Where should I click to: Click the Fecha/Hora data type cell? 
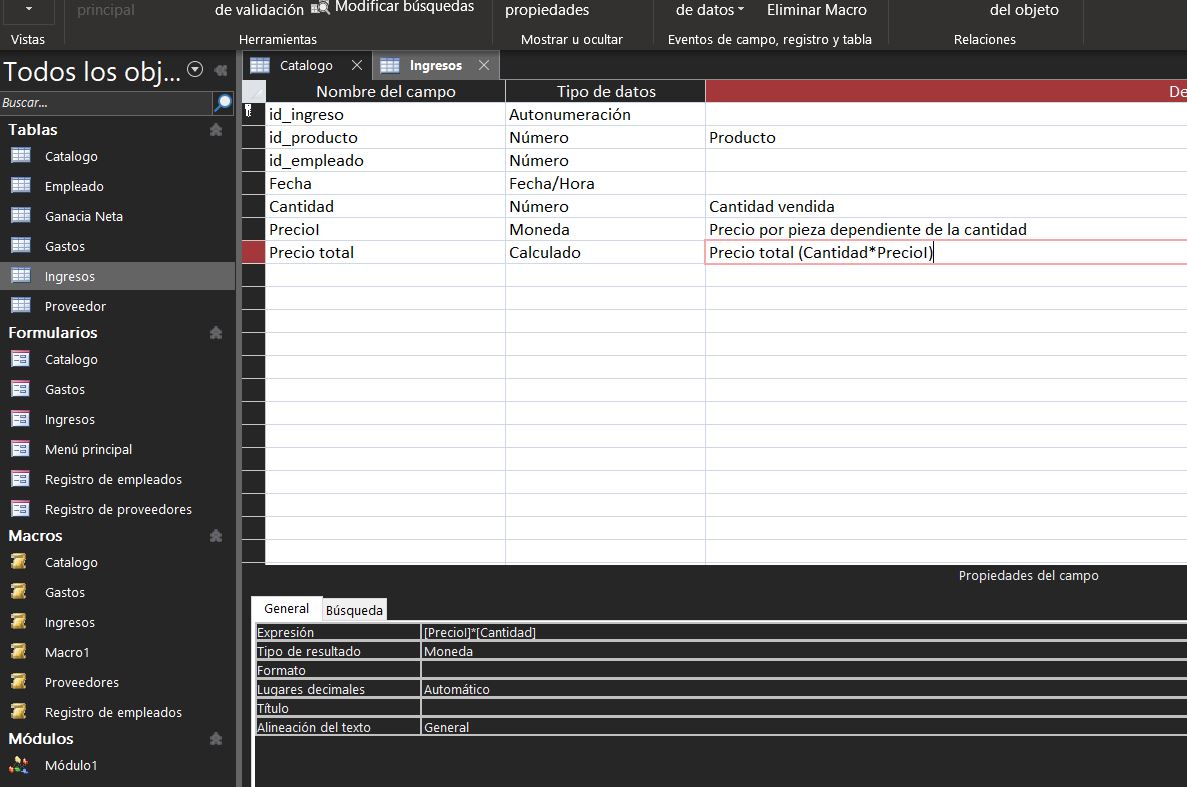pos(605,183)
